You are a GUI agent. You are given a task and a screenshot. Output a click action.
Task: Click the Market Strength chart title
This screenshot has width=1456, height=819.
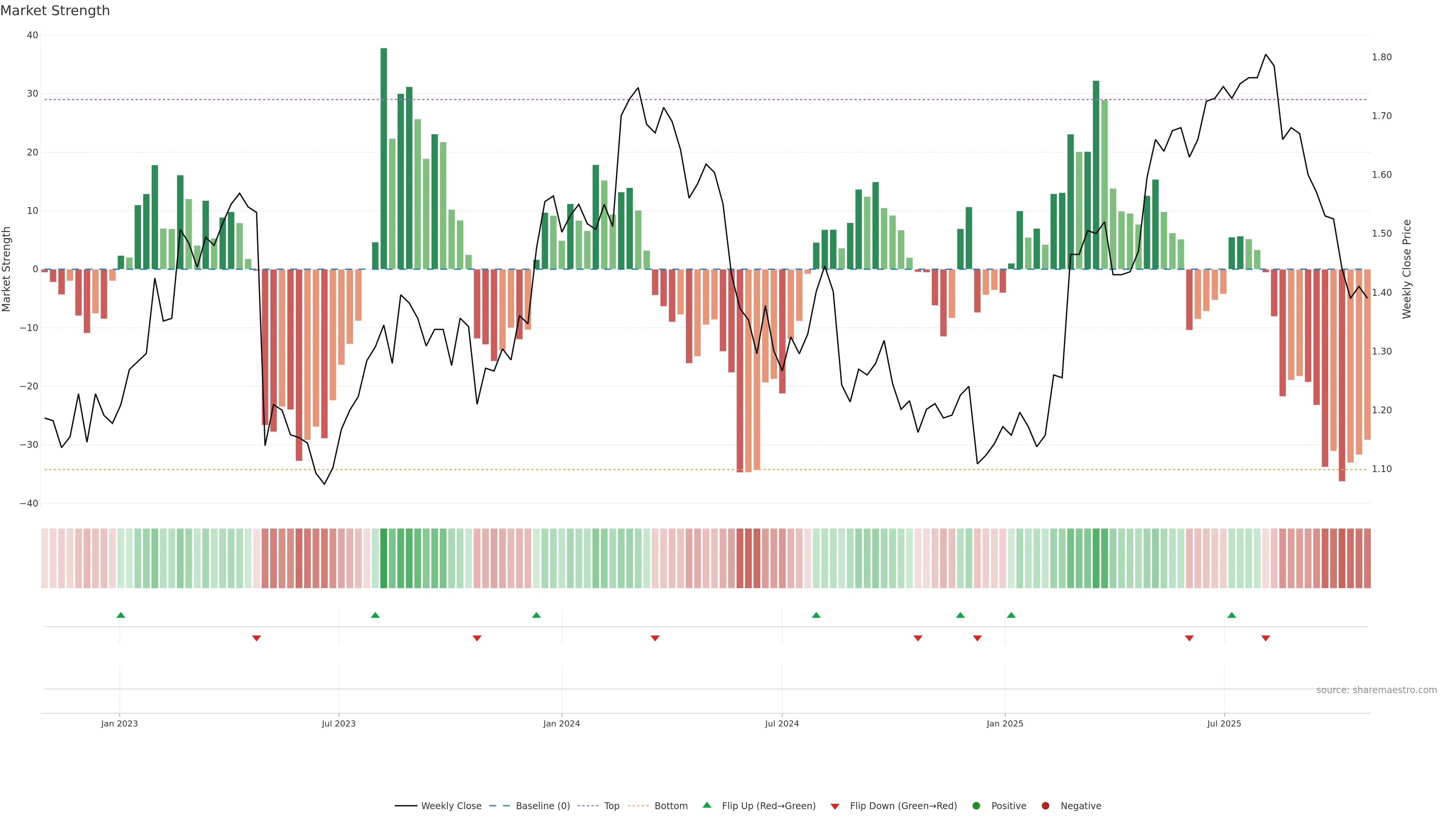[x=55, y=11]
